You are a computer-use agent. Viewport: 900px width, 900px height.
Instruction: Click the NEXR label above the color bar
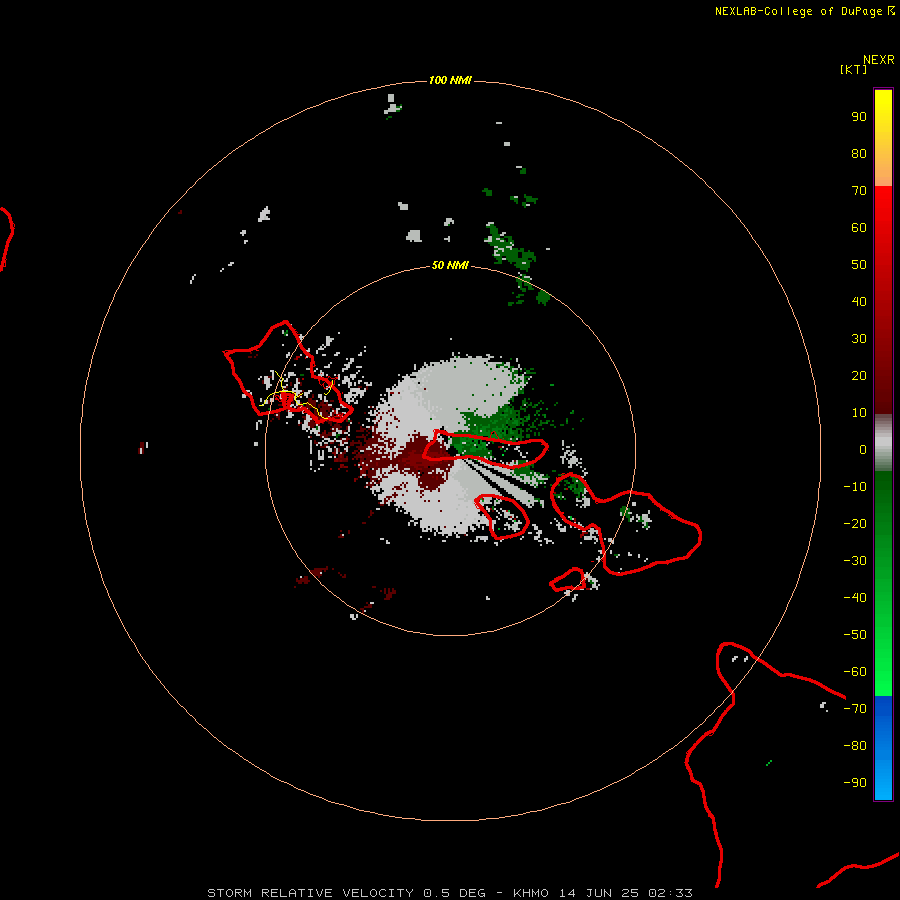[879, 60]
